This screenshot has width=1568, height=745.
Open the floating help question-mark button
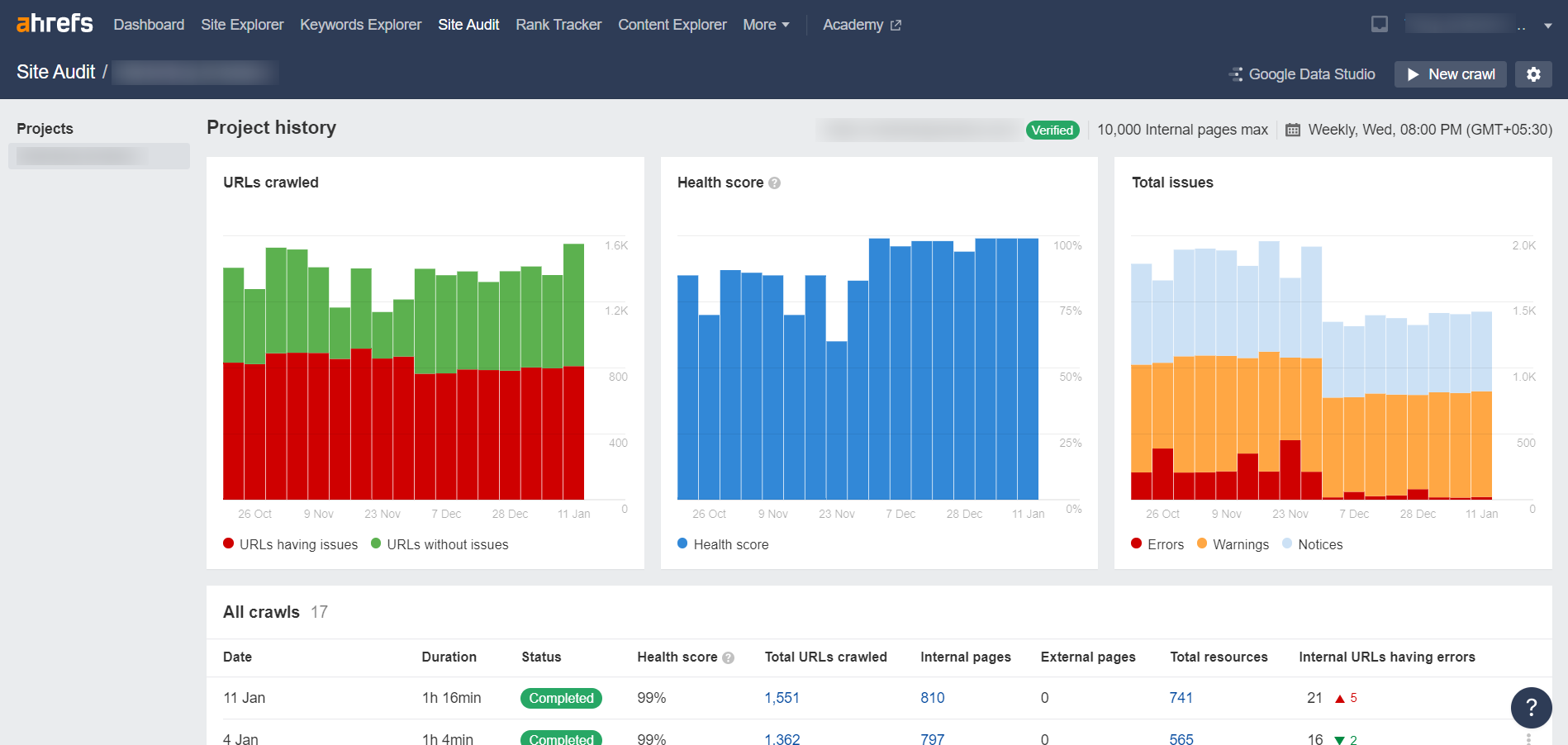click(x=1531, y=708)
